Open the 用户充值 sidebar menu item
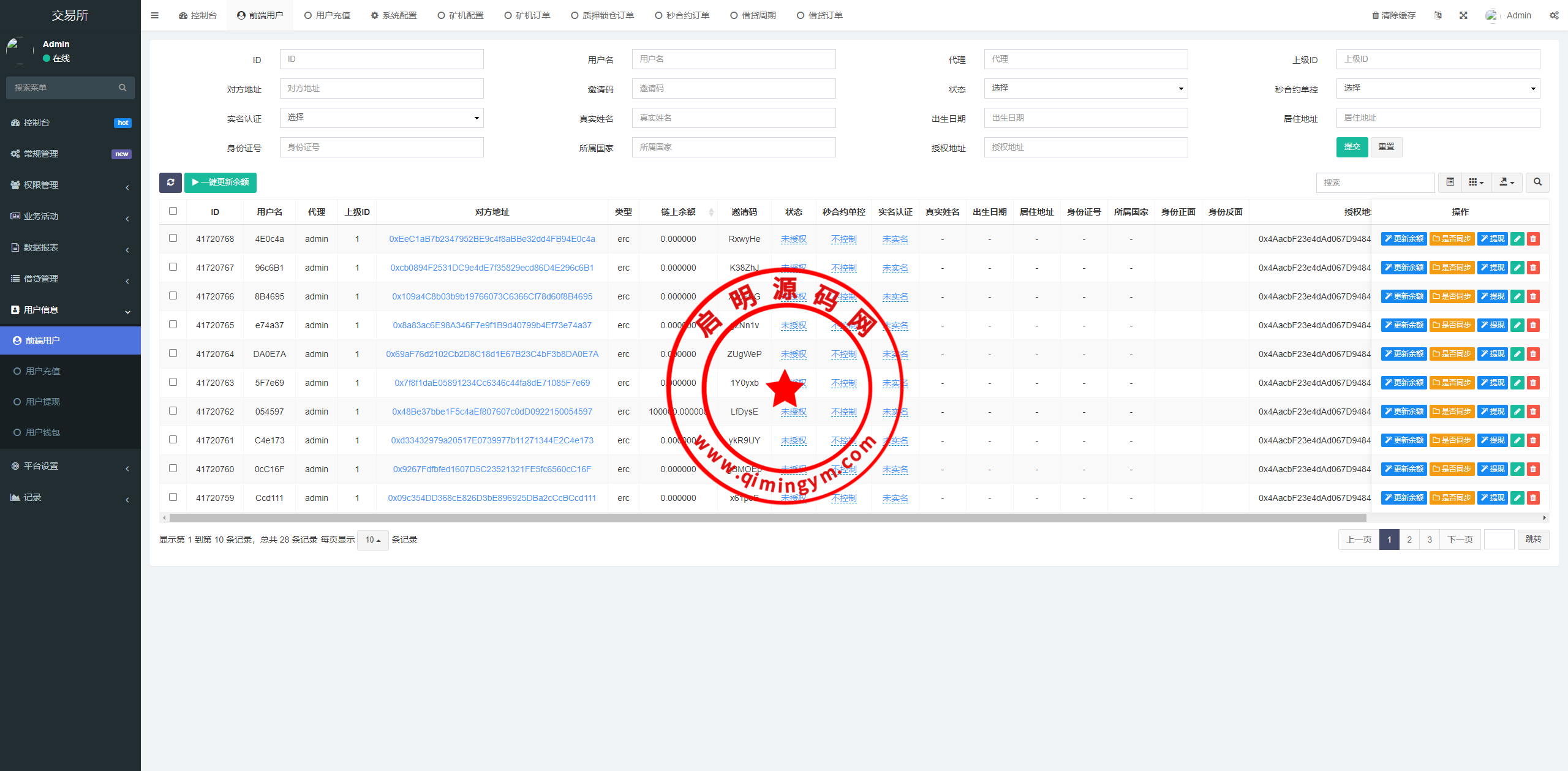The height and width of the screenshot is (771, 1568). [43, 371]
